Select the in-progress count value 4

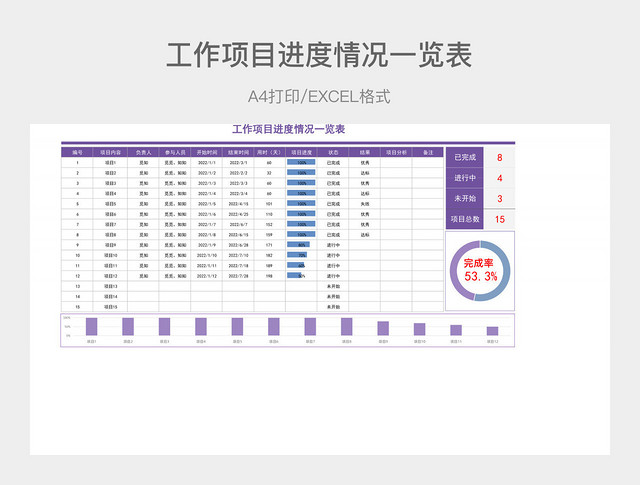tap(500, 178)
